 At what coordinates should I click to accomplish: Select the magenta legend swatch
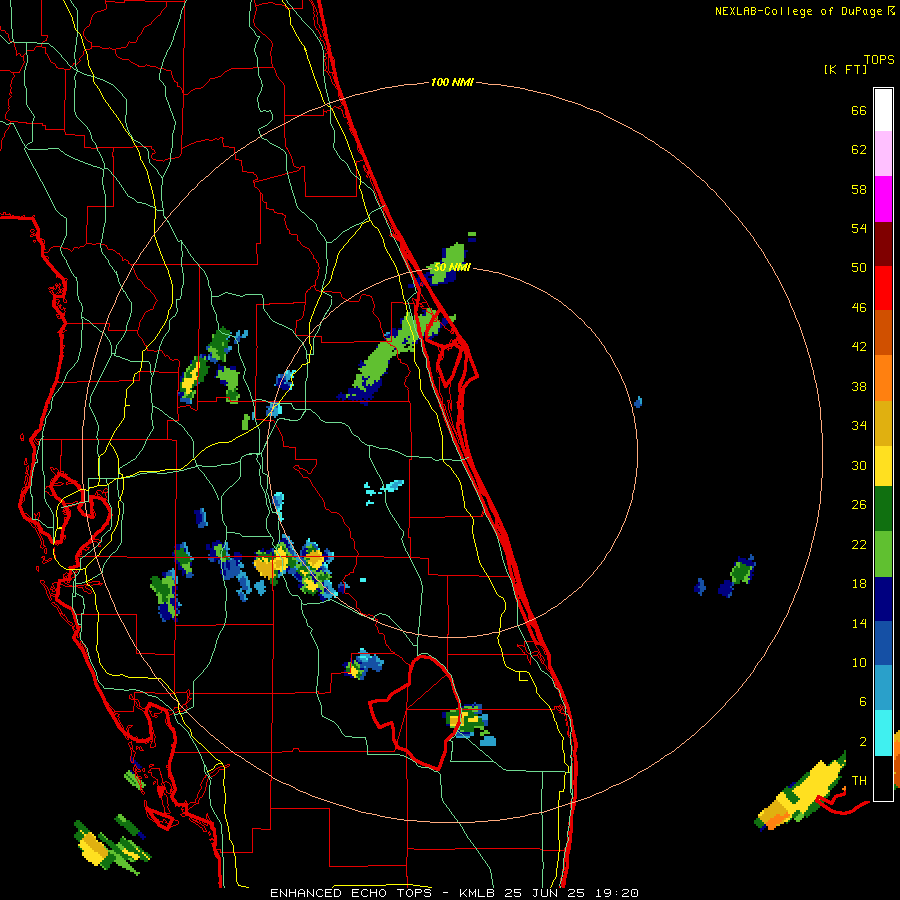coord(883,199)
